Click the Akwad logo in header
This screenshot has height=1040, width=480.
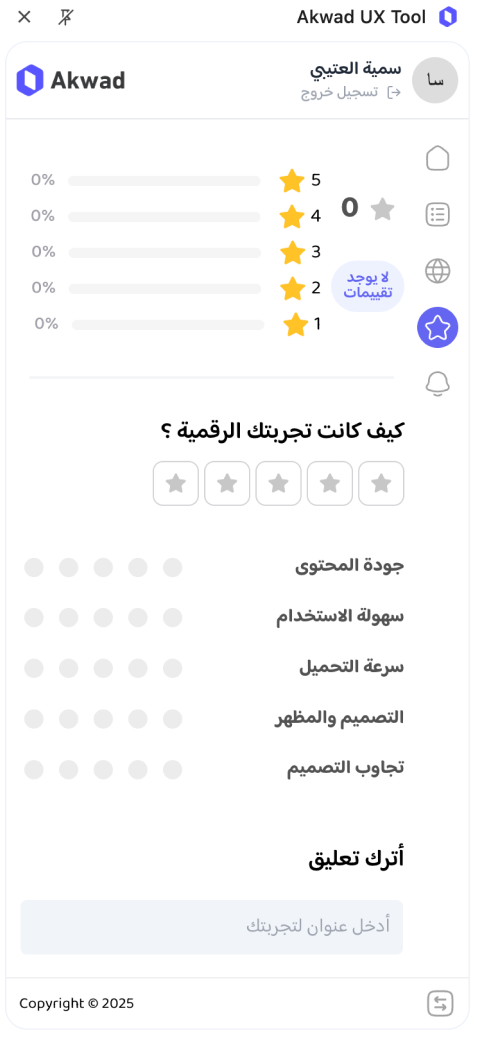point(71,80)
